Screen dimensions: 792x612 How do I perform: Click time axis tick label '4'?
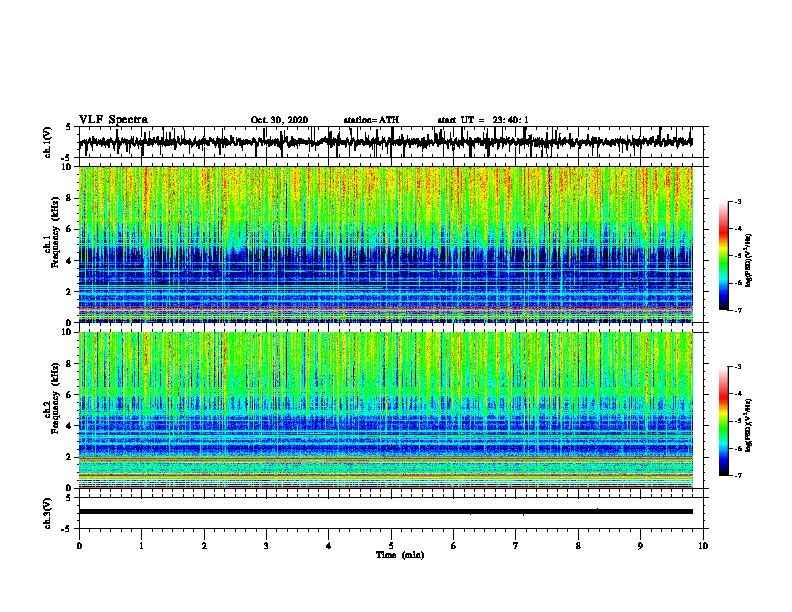point(329,546)
